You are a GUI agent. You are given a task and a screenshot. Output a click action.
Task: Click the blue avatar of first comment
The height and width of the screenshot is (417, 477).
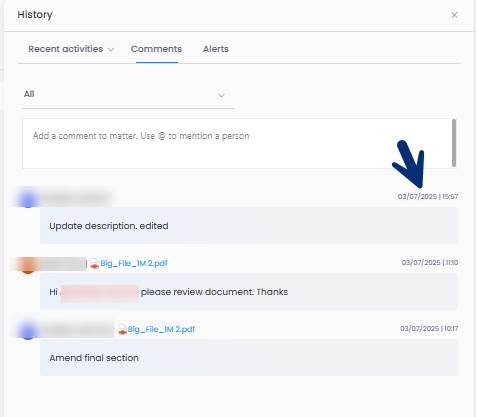click(28, 199)
